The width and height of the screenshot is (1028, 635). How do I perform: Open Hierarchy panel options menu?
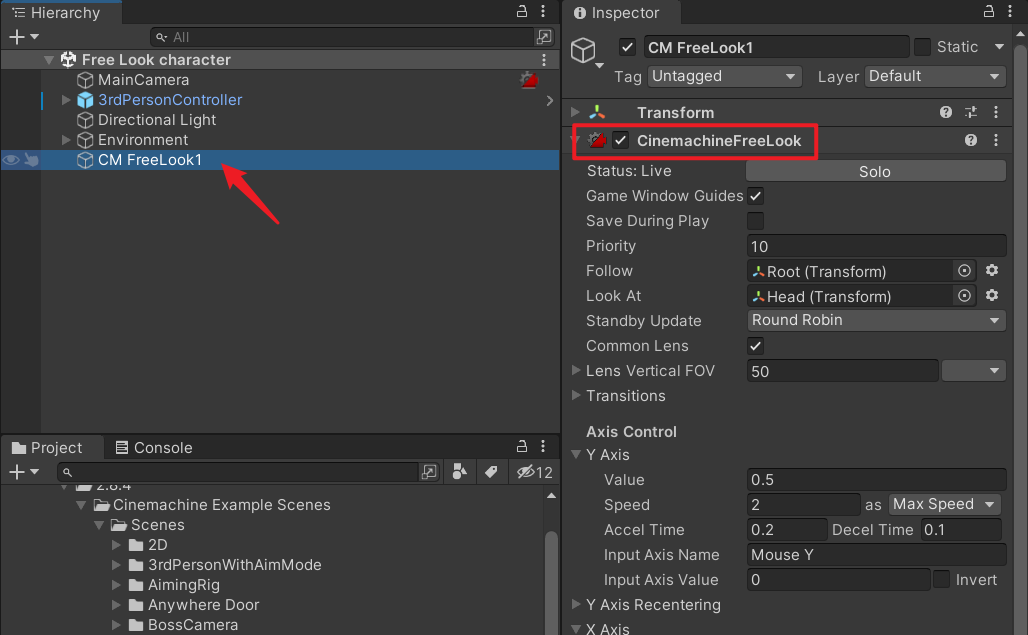[543, 11]
